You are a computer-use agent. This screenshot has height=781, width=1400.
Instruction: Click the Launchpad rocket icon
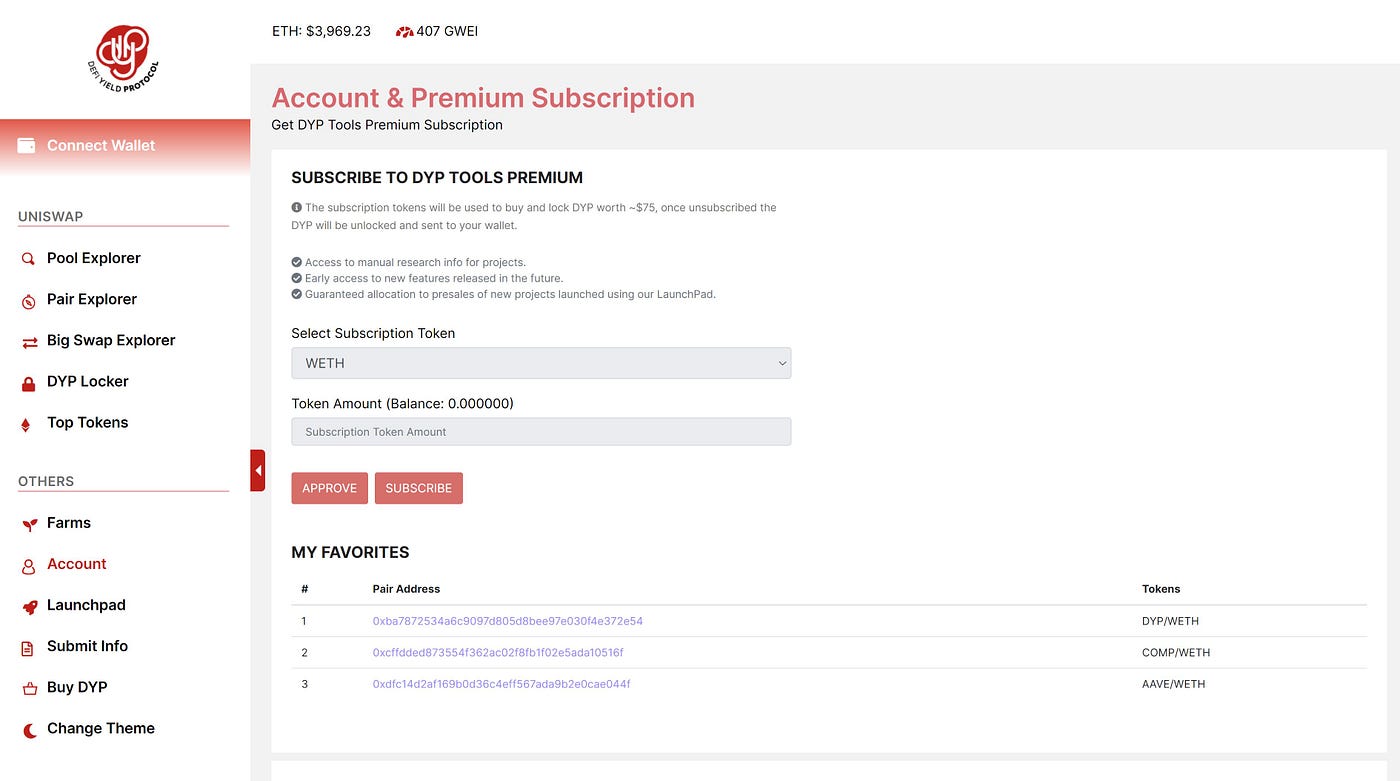29,606
